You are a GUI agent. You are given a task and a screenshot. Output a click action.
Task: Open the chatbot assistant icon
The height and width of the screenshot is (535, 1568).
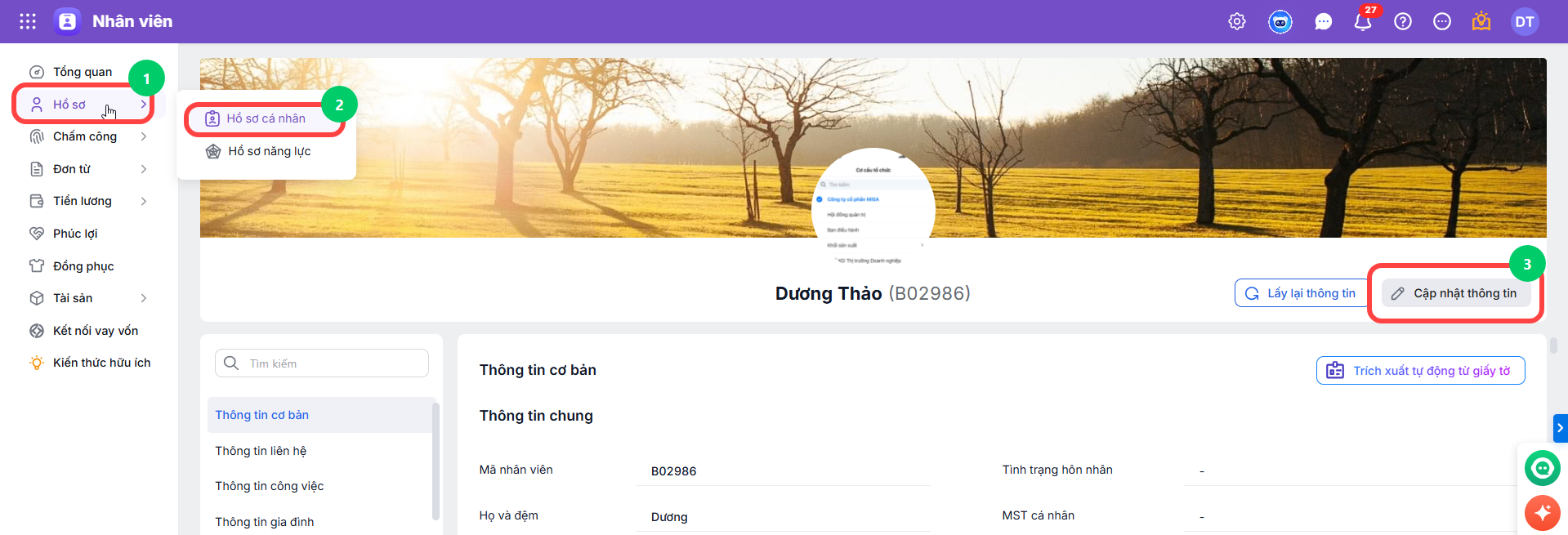tap(1280, 22)
